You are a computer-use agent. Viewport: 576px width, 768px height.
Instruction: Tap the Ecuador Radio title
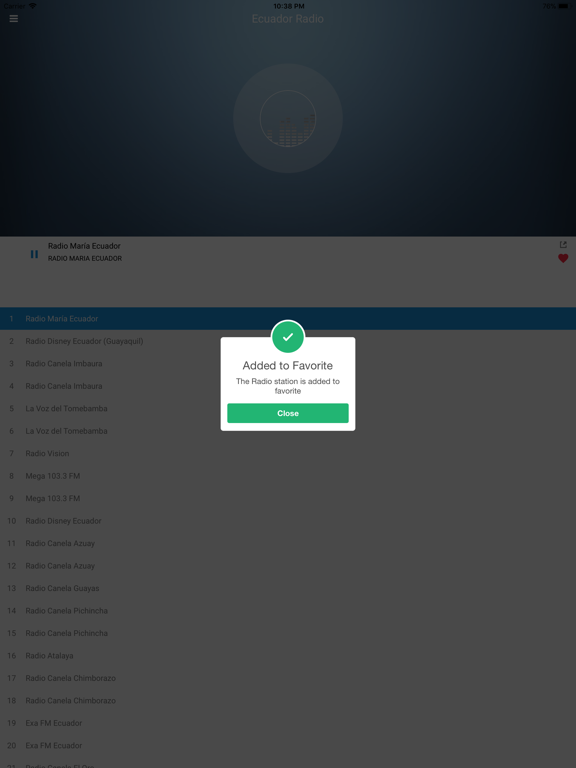click(288, 19)
